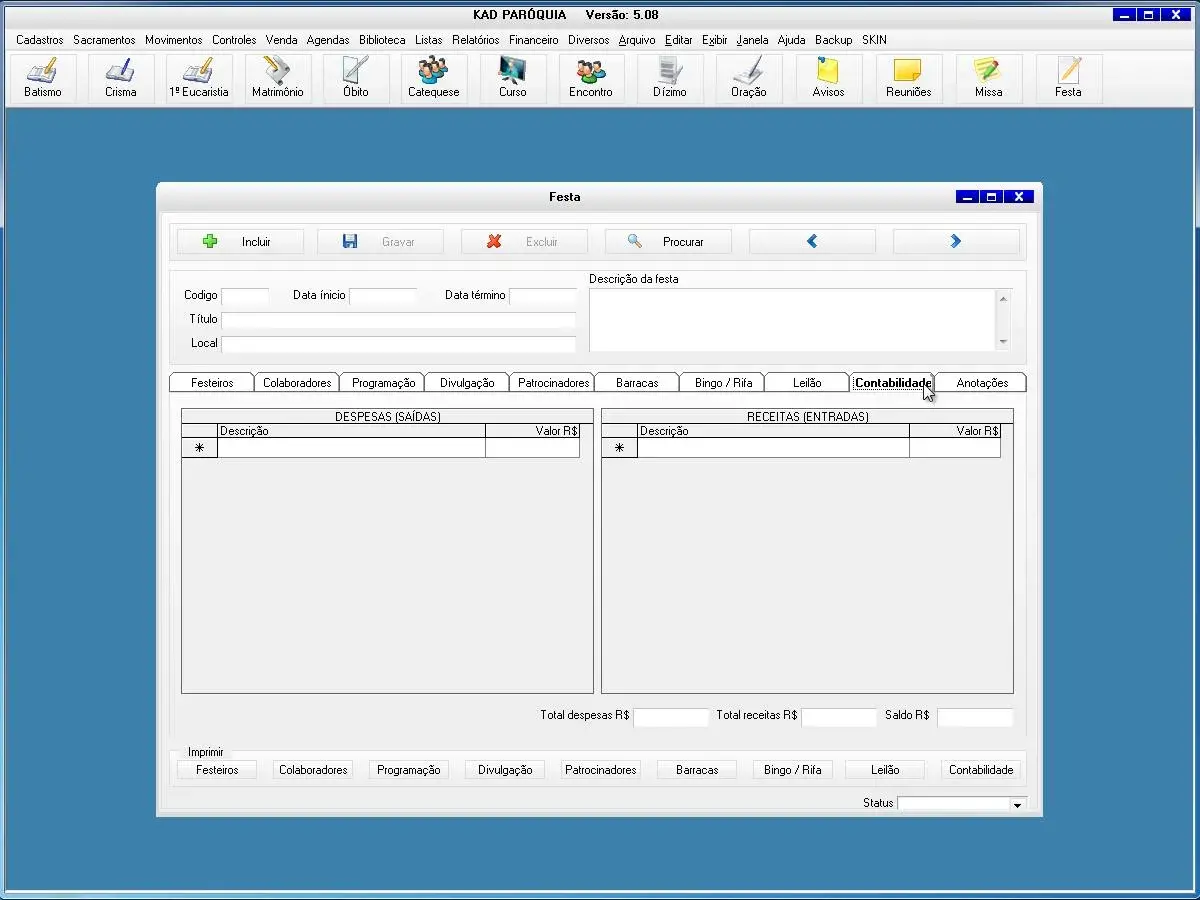Switch to the Anotações tab
This screenshot has height=900, width=1200.
coord(982,383)
